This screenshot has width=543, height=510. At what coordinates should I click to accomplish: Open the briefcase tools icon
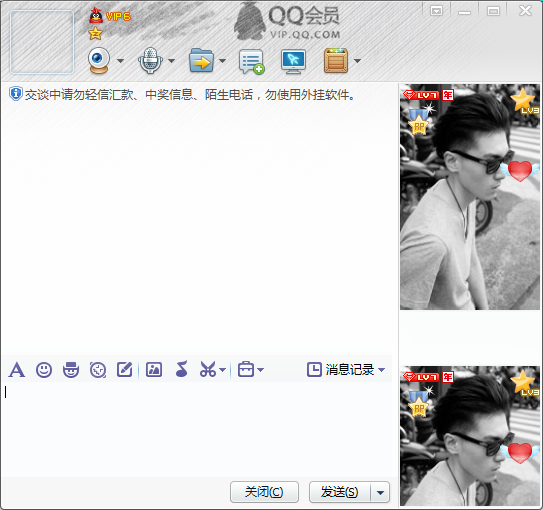click(246, 369)
